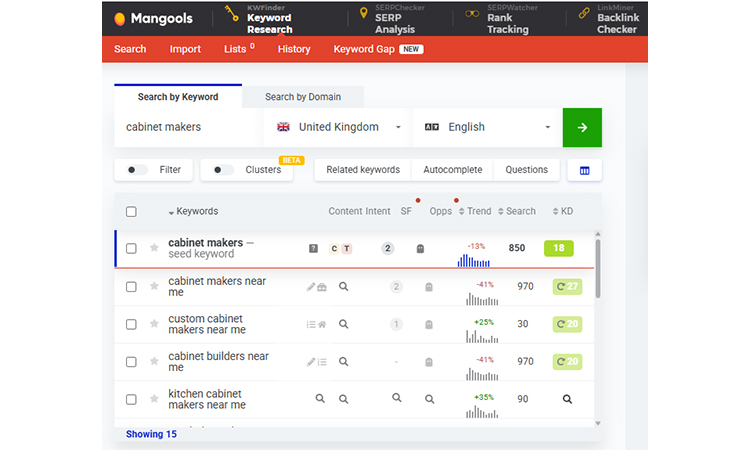
Task: Expand the English language dropdown
Action: tap(487, 127)
